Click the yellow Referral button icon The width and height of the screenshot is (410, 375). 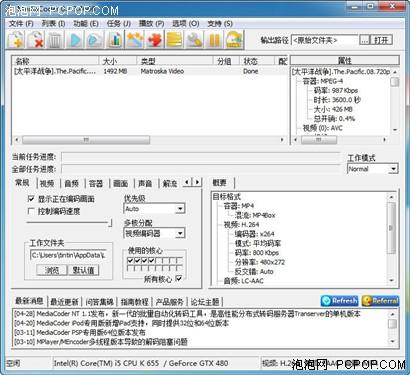point(380,301)
